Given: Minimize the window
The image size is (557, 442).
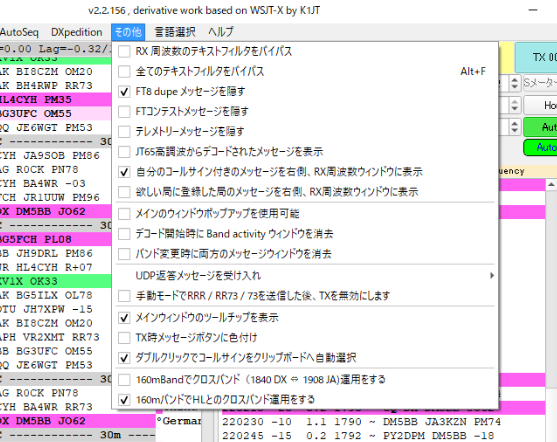Looking at the screenshot, I should 532,10.
